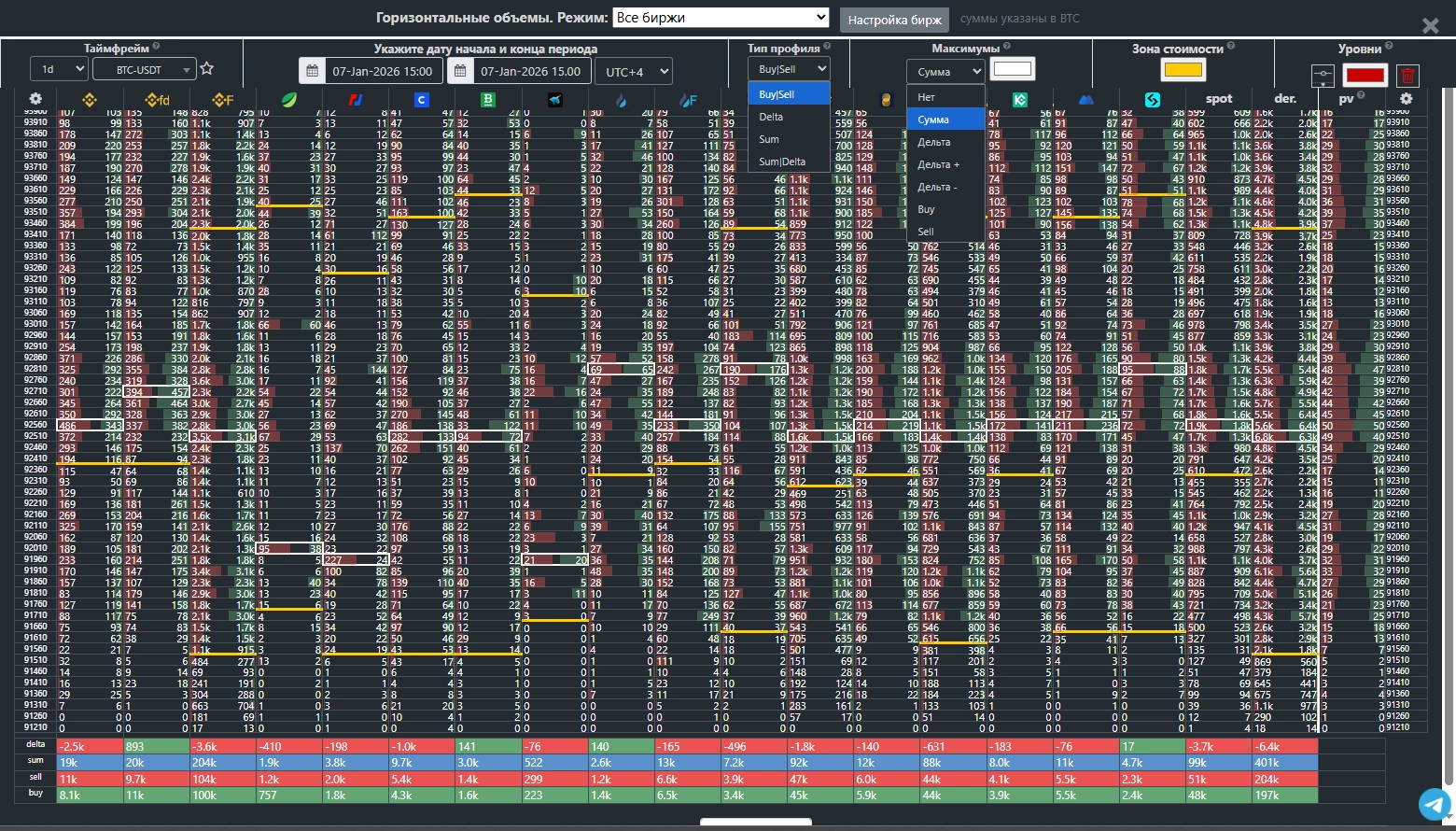Open the start date calendar picker
Image resolution: width=1456 pixels, height=831 pixels.
(x=312, y=71)
